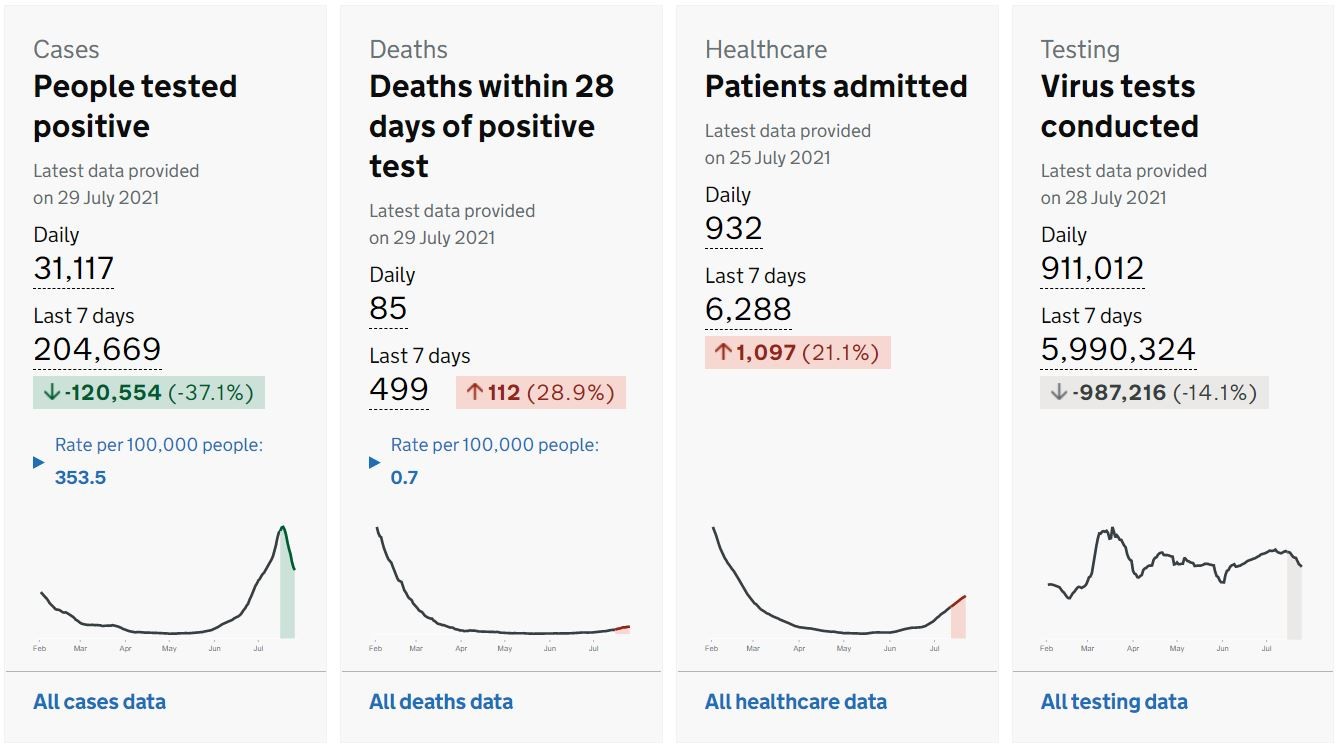
Task: Open the All deaths data link
Action: 441,702
